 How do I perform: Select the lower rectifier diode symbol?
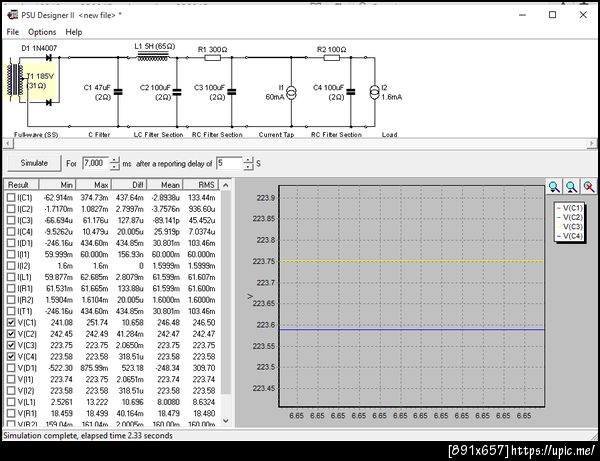tap(49, 103)
